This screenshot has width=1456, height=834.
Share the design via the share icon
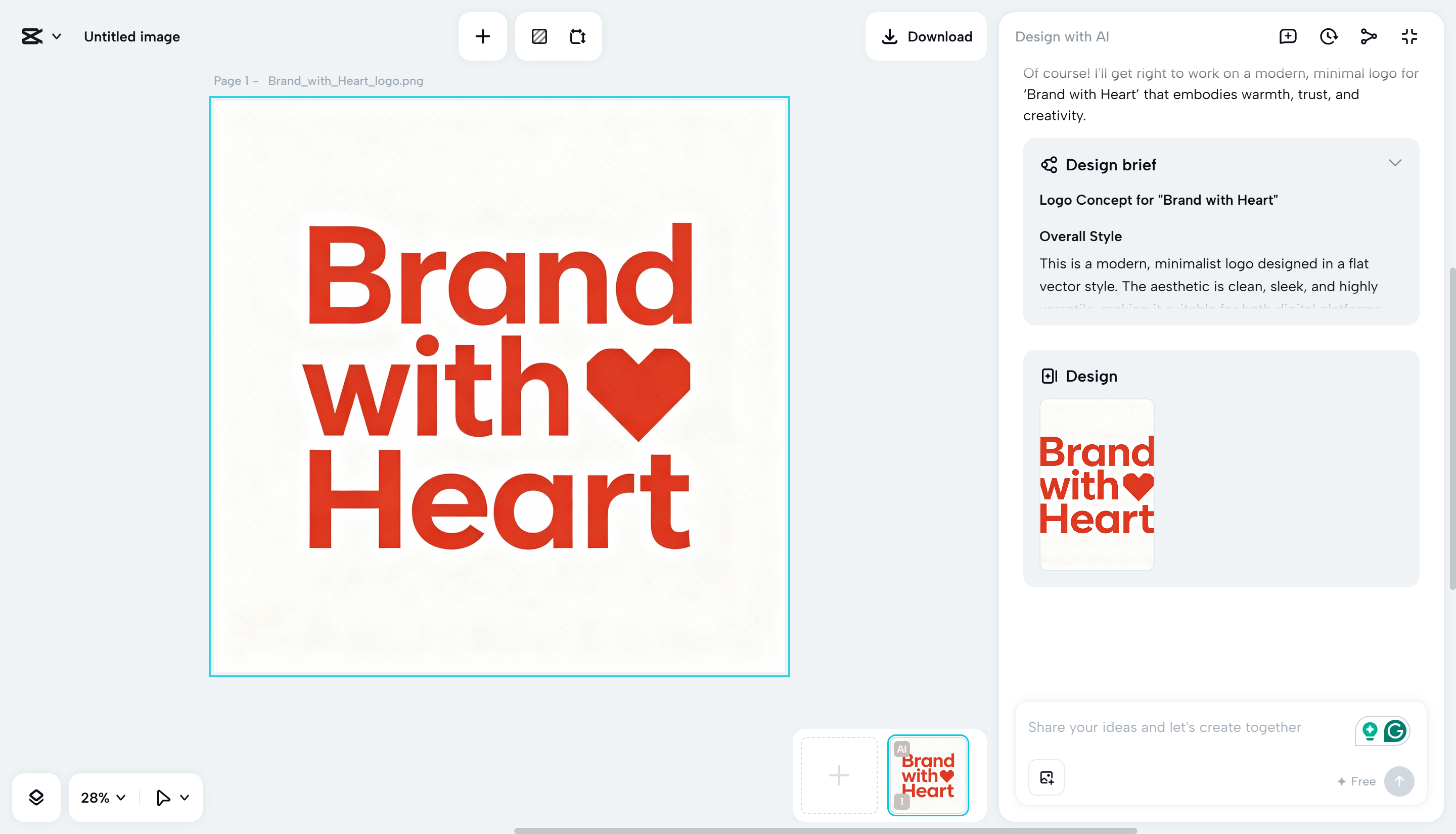[x=1369, y=36]
